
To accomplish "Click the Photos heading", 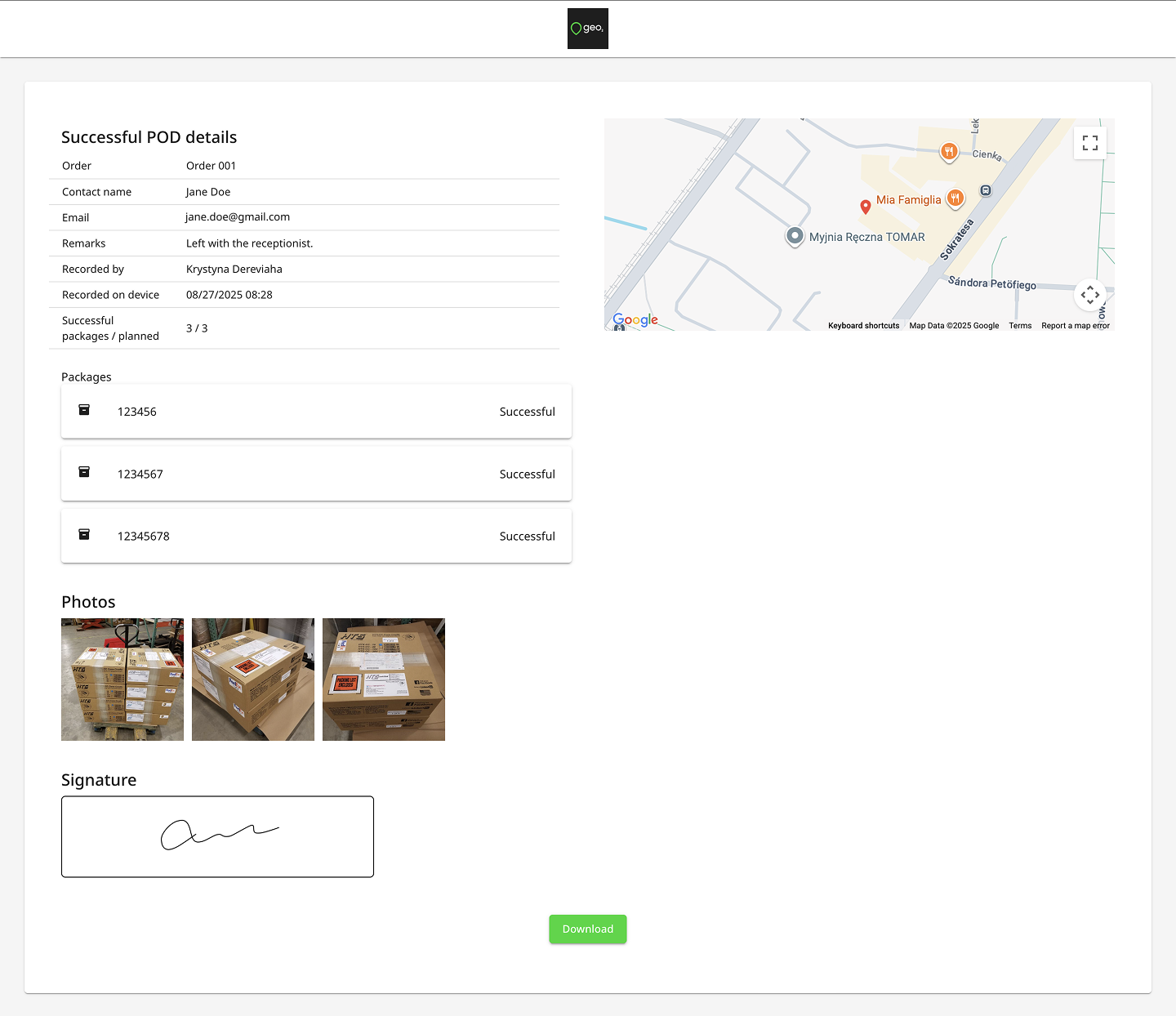I will click(x=88, y=602).
